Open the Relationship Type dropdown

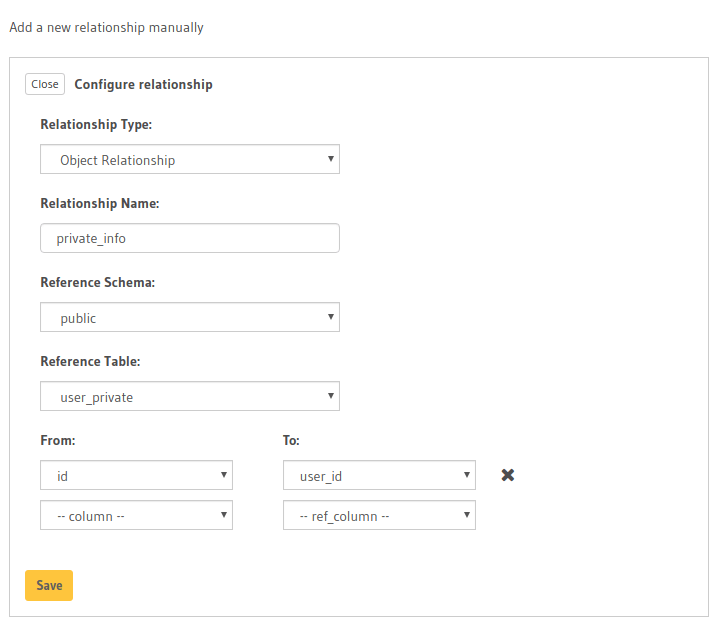[x=189, y=160]
